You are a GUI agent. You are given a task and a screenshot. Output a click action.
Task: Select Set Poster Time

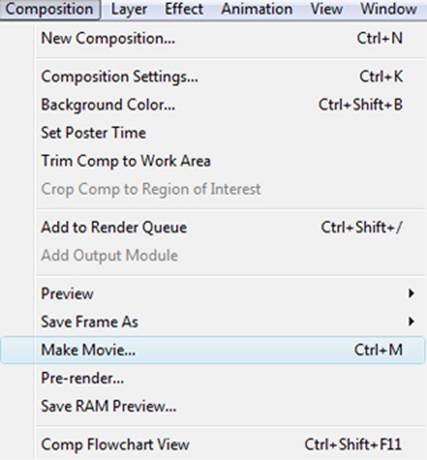[213, 133]
